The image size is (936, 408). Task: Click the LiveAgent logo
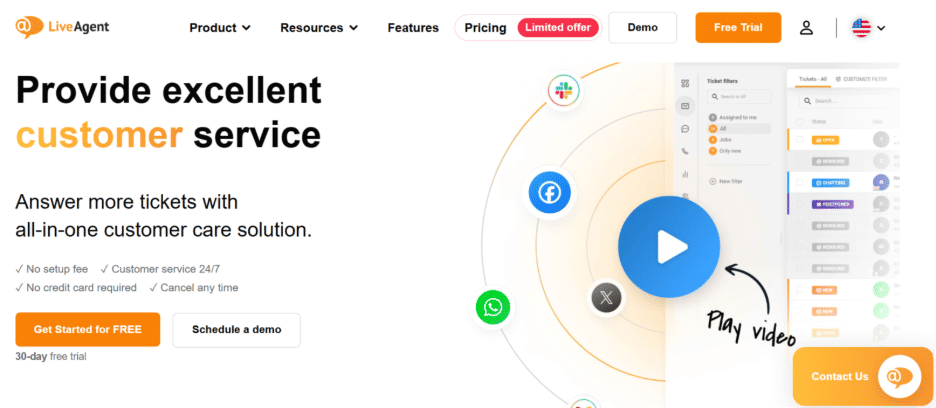[x=62, y=27]
